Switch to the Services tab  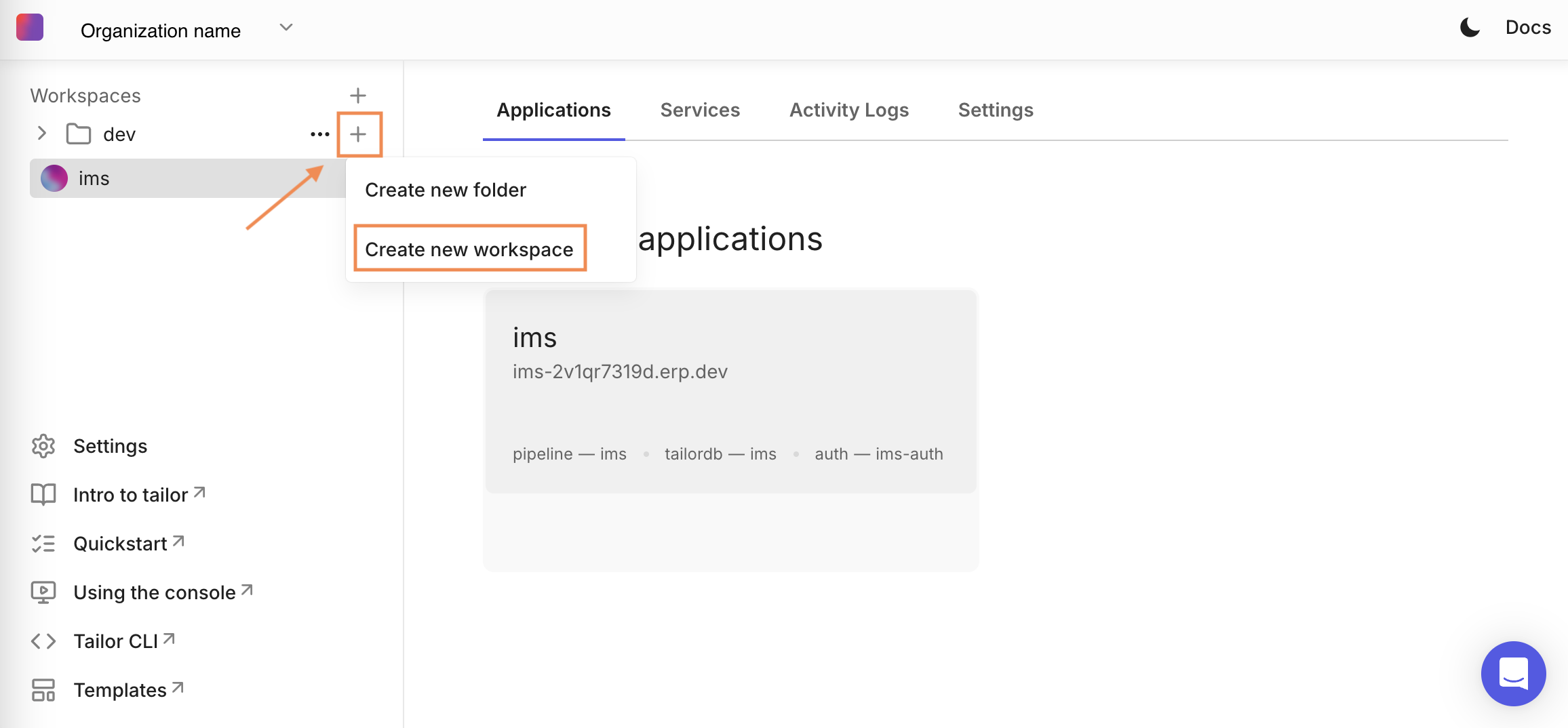pyautogui.click(x=700, y=110)
